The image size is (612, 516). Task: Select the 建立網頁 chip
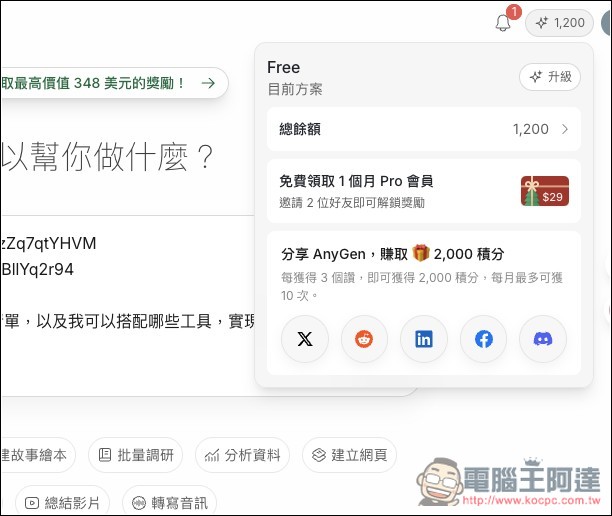tap(349, 455)
